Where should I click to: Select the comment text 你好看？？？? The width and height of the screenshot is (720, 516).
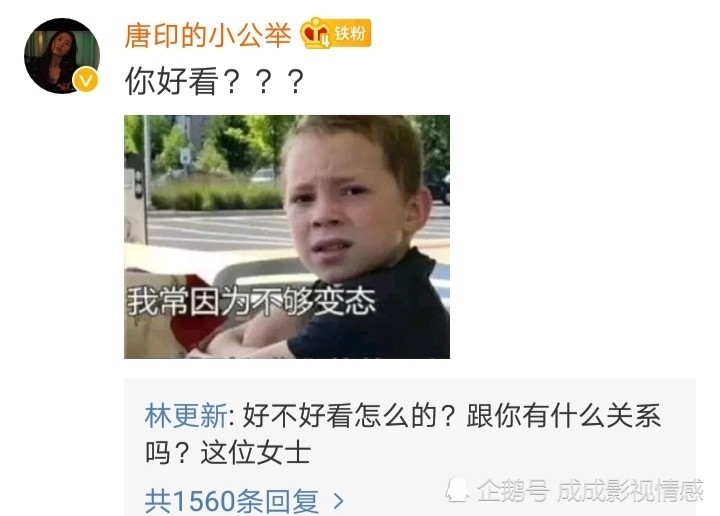214,82
